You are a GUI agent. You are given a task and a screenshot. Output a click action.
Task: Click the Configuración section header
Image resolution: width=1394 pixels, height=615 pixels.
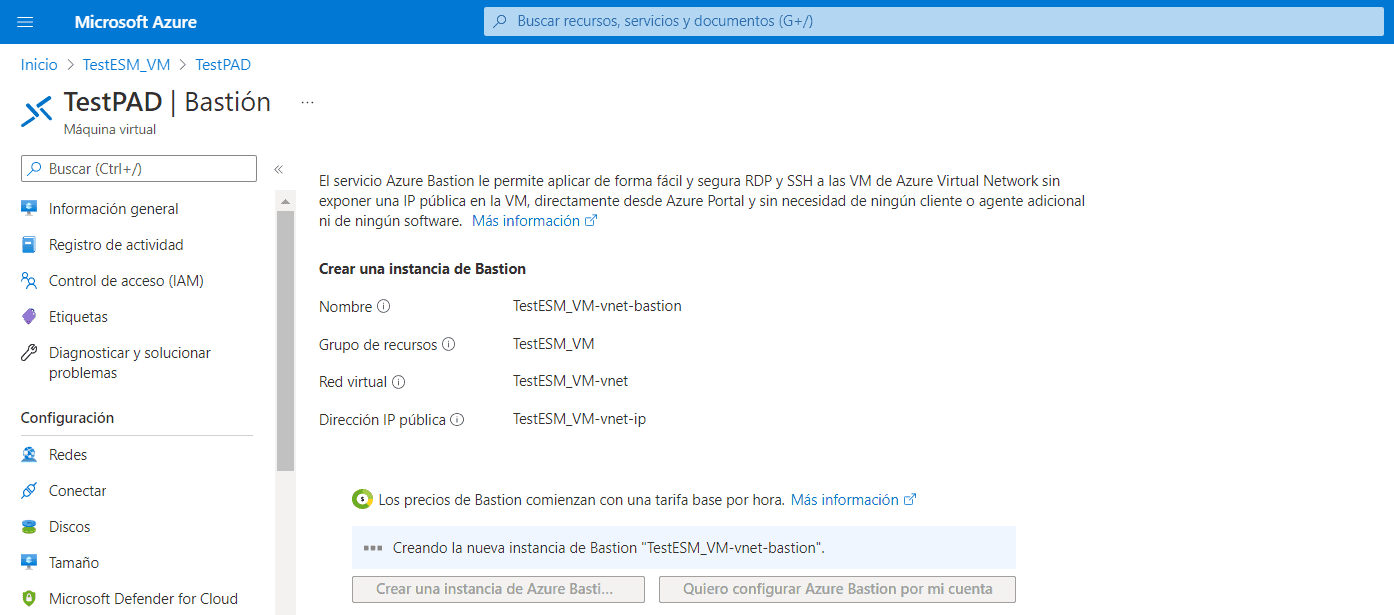(x=67, y=418)
